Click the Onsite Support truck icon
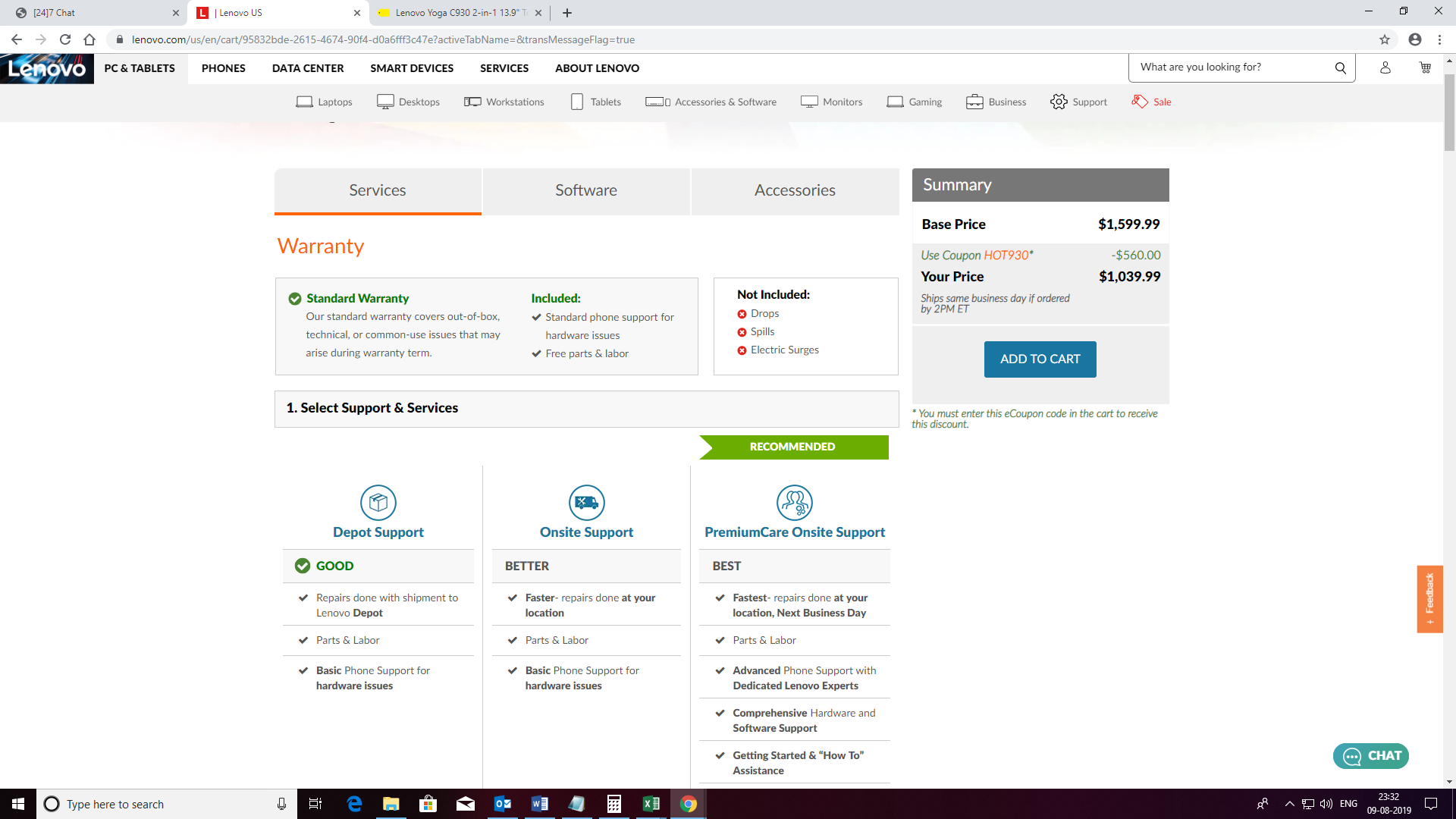Viewport: 1456px width, 819px height. click(x=586, y=502)
